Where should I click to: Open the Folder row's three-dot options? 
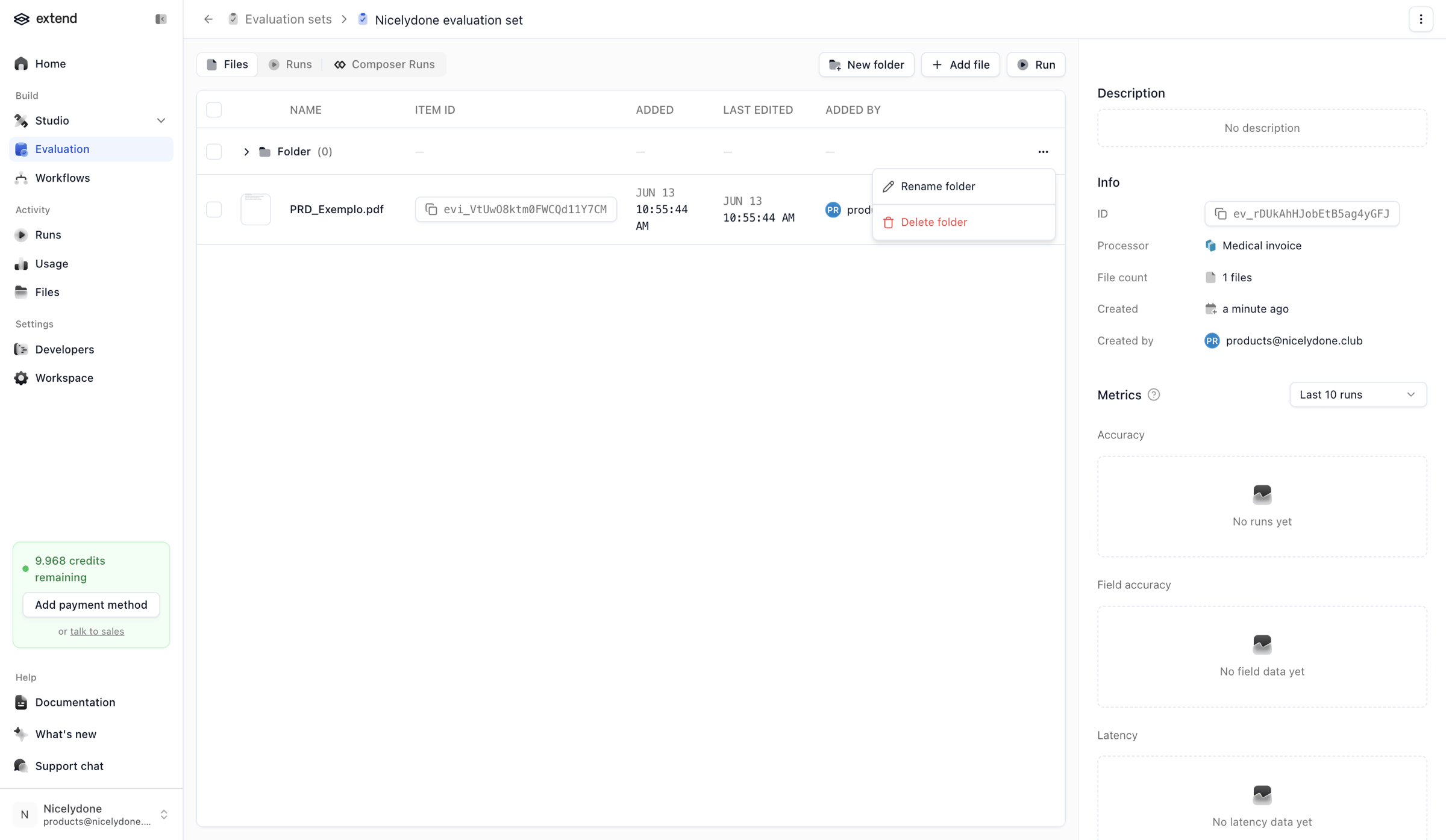[1043, 152]
